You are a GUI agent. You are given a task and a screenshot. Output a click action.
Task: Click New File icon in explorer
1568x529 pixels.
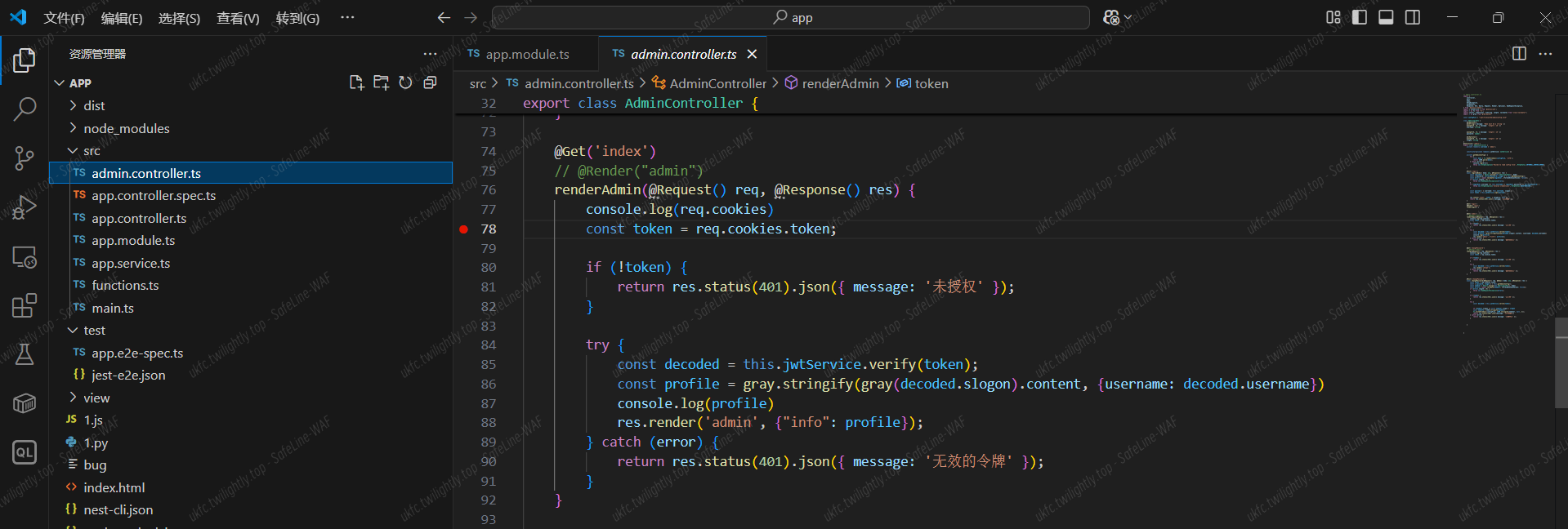[356, 82]
